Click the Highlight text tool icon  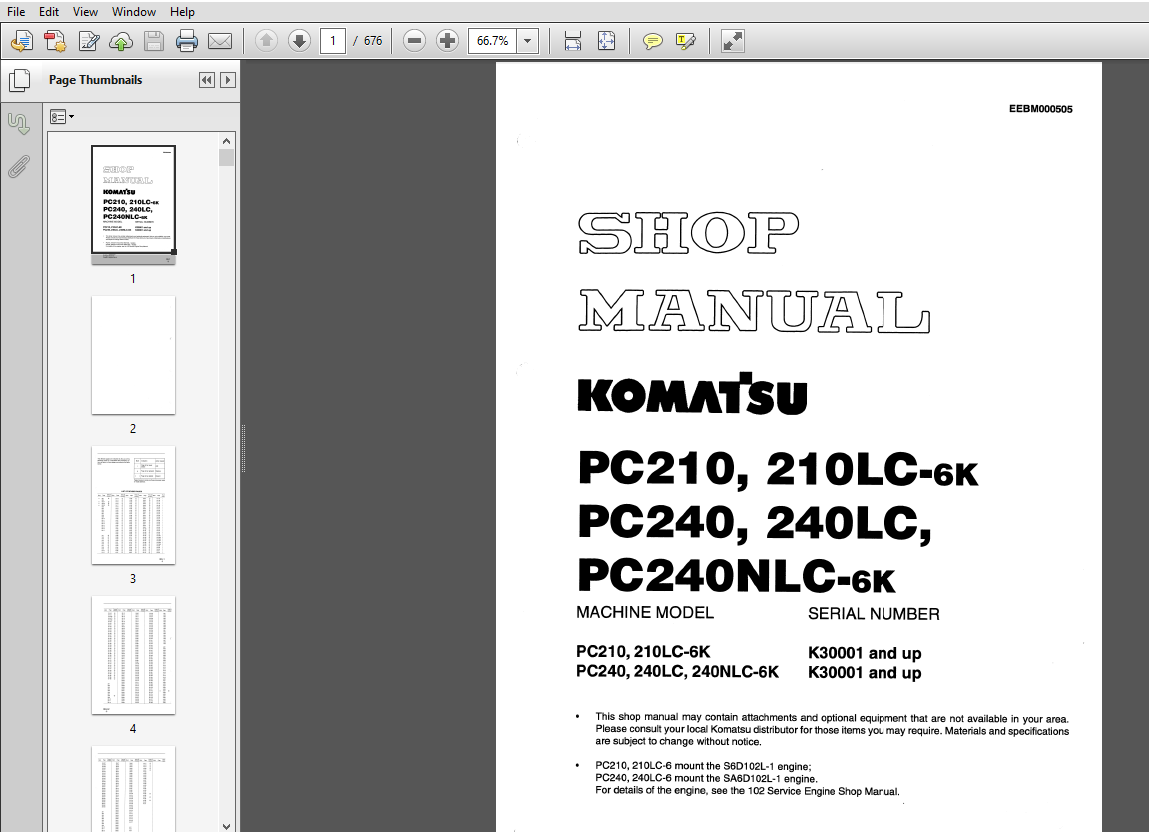(686, 41)
